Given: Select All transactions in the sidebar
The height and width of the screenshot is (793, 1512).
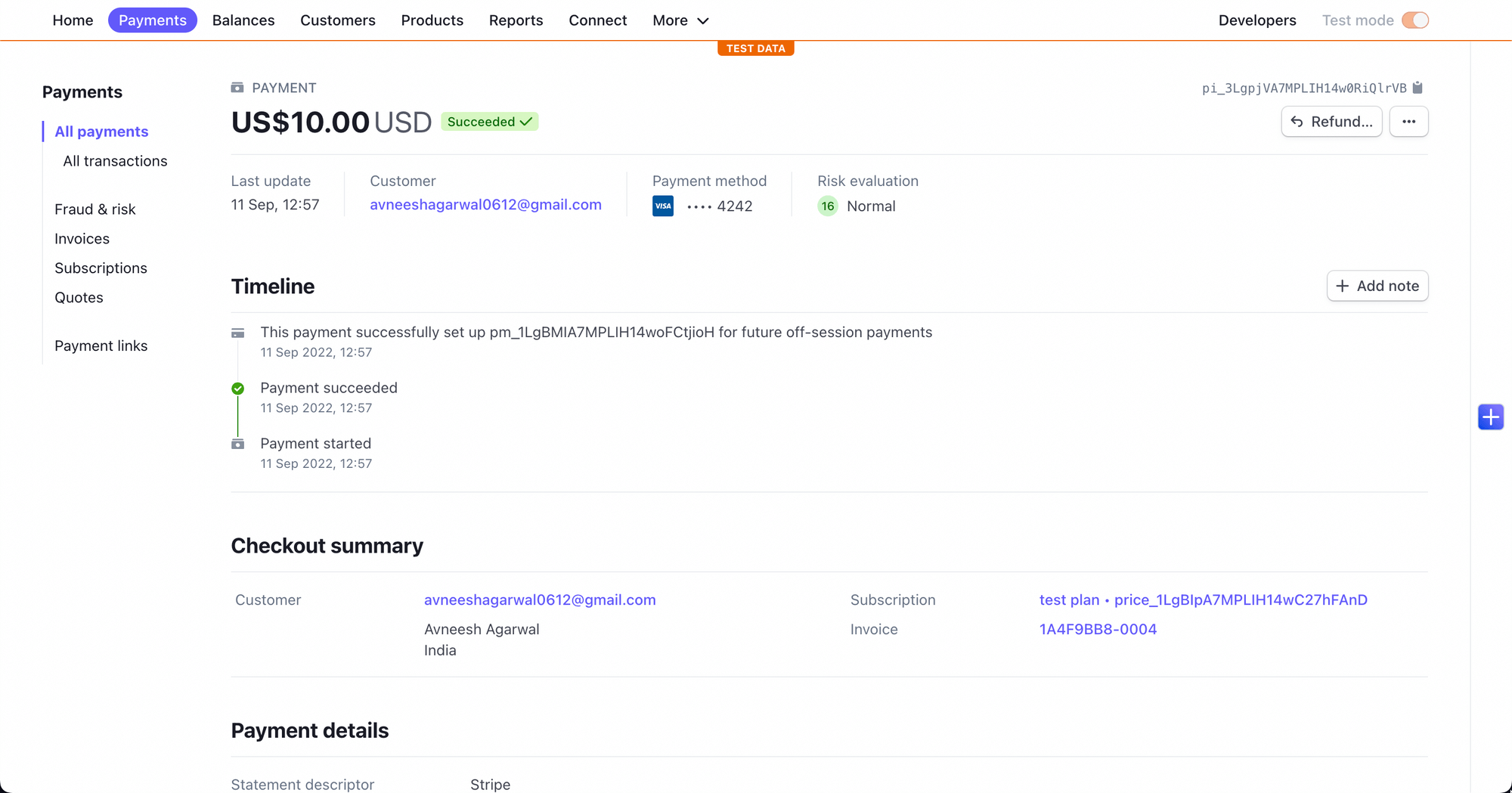Looking at the screenshot, I should point(115,160).
